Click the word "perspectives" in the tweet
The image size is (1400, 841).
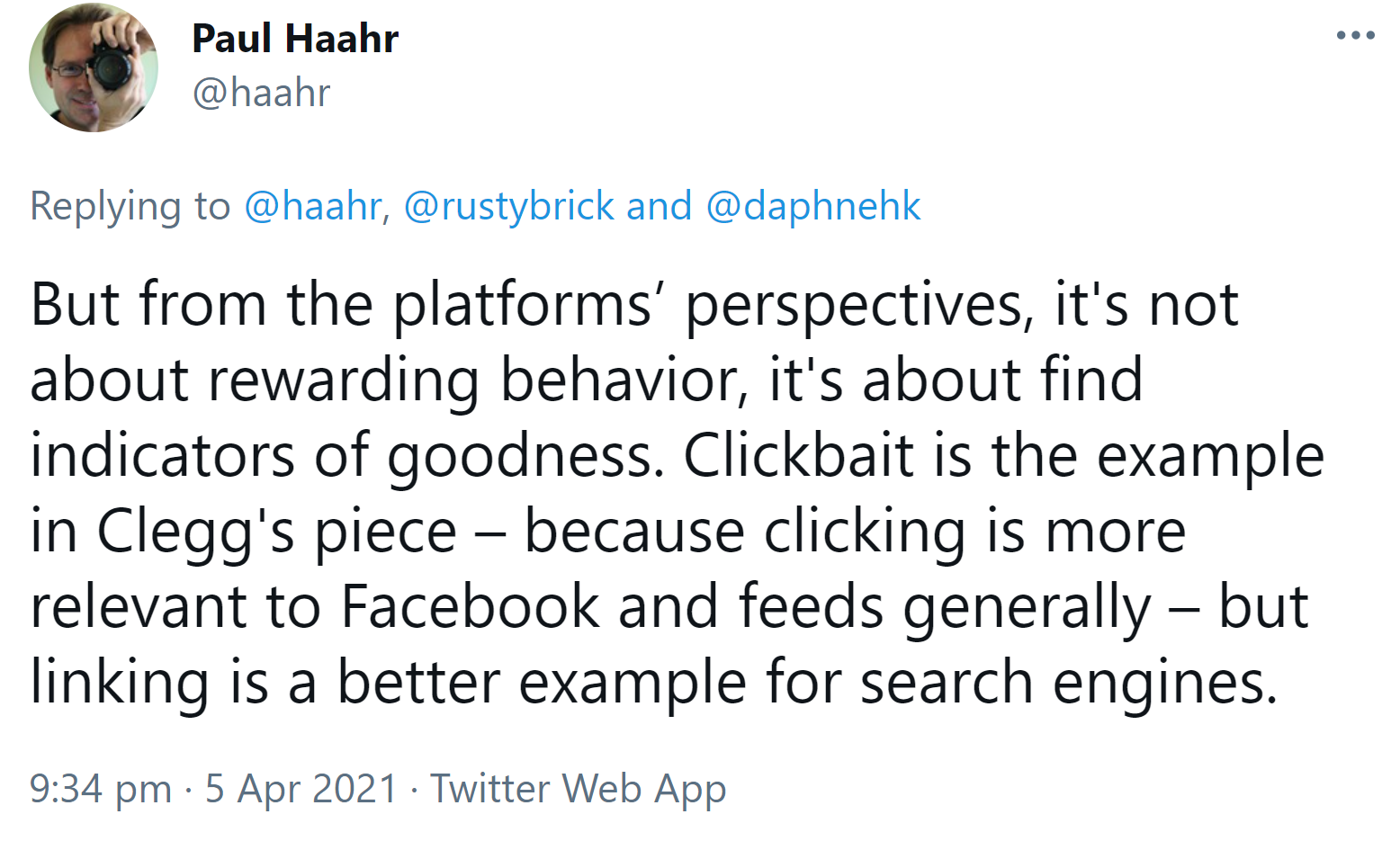click(x=854, y=305)
